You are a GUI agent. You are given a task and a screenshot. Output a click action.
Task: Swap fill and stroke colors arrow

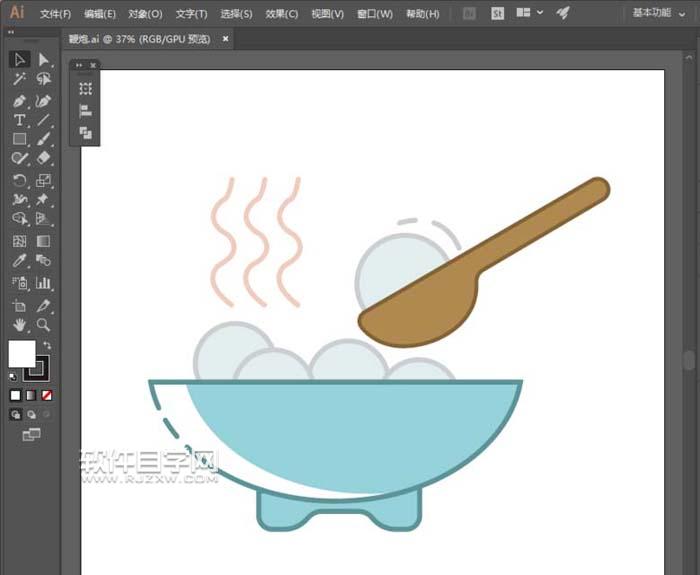[x=46, y=345]
